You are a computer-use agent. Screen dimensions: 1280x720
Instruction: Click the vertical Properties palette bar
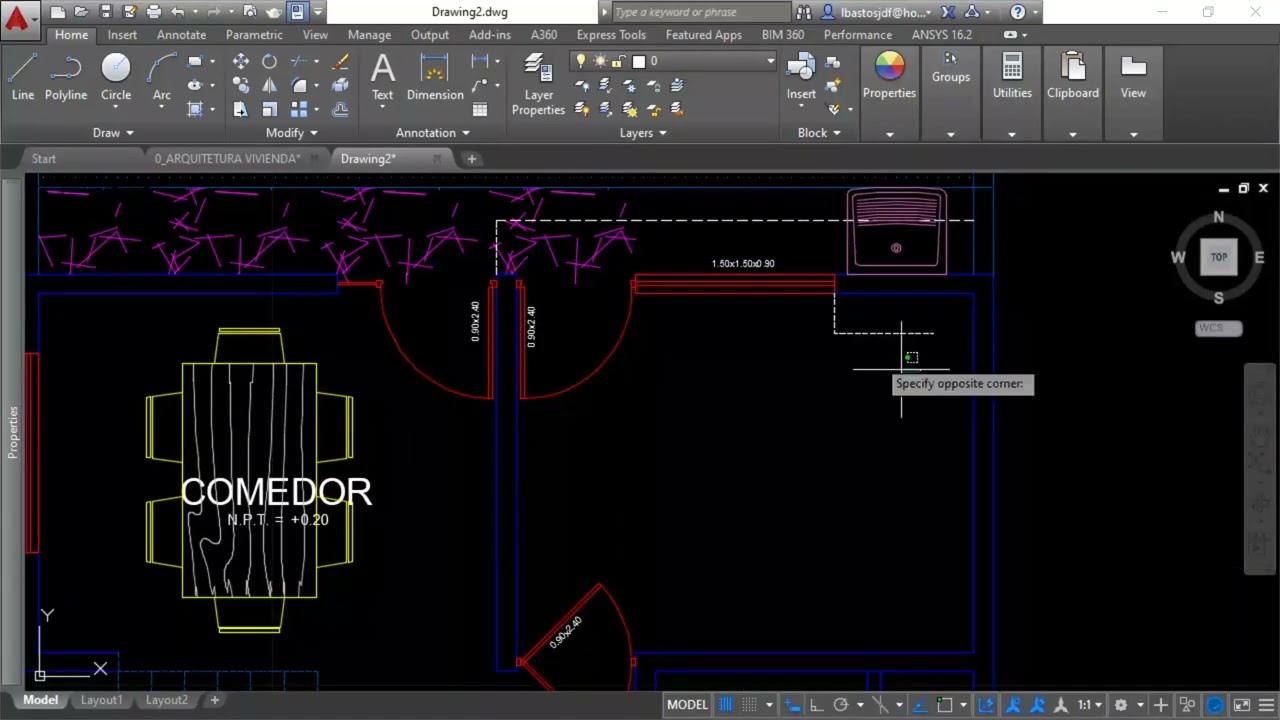coord(13,432)
